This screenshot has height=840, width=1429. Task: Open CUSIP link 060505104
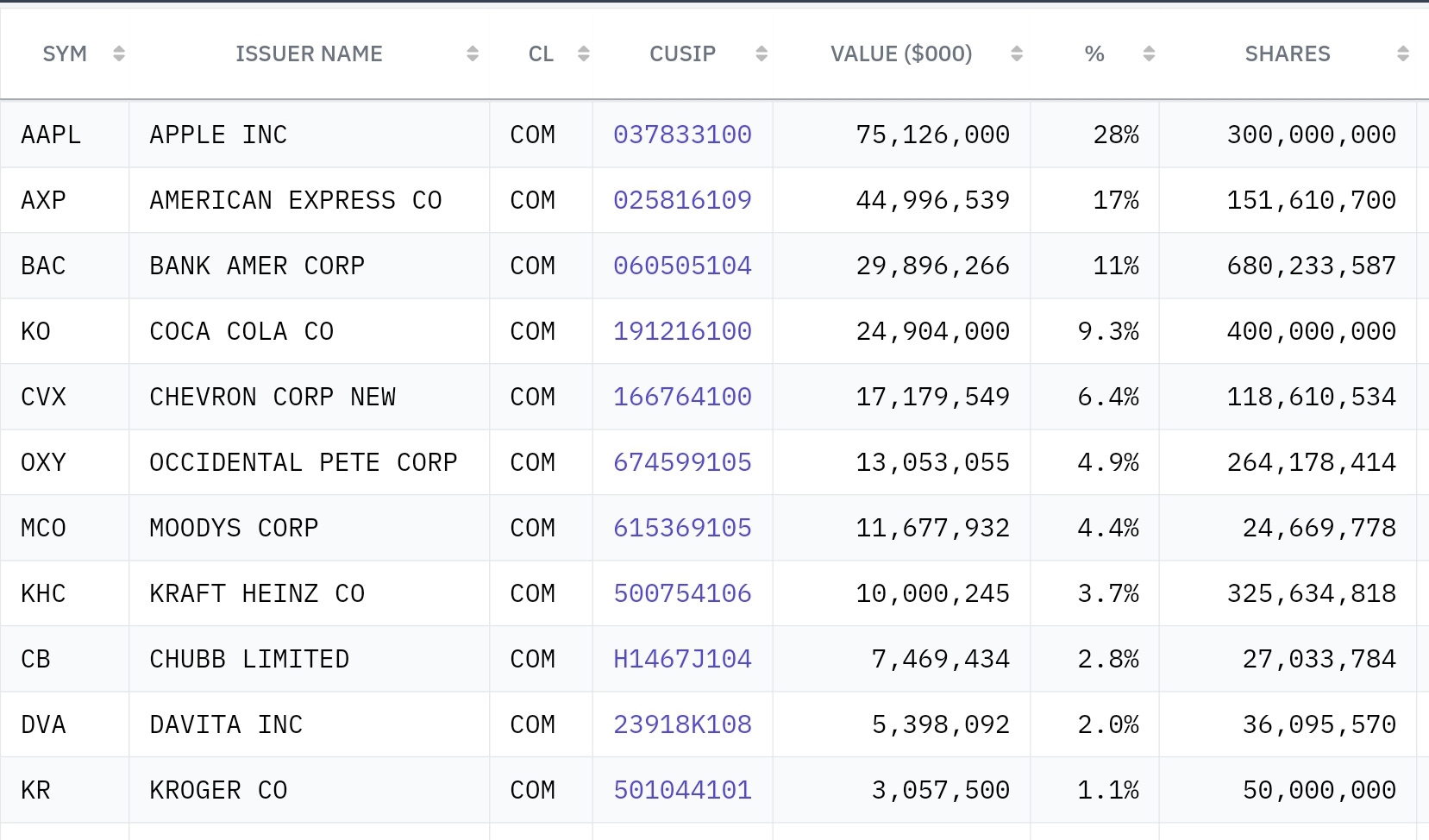(682, 266)
